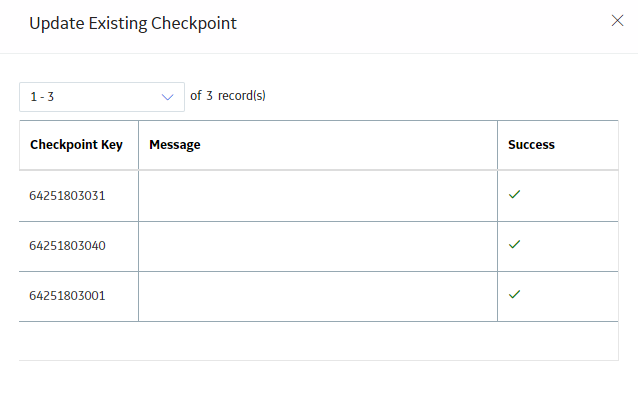Click success checkmark for key 64251803040
Screen dimensions: 638x400
pos(514,245)
